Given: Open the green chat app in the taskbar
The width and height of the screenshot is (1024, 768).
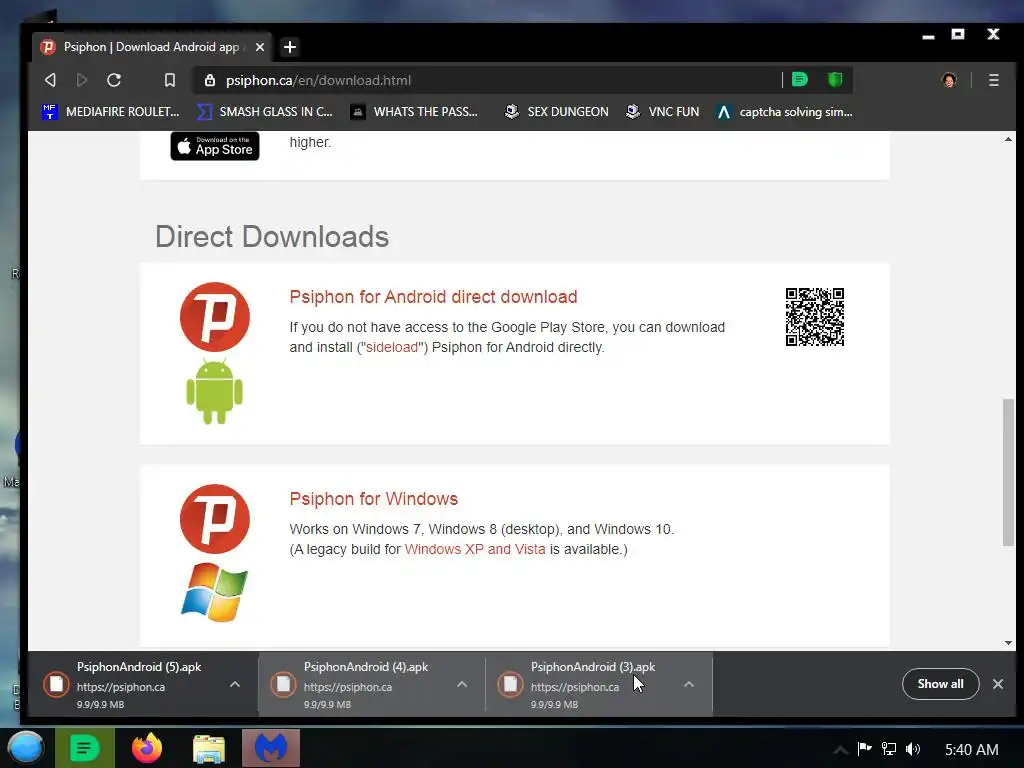Looking at the screenshot, I should click(x=84, y=748).
